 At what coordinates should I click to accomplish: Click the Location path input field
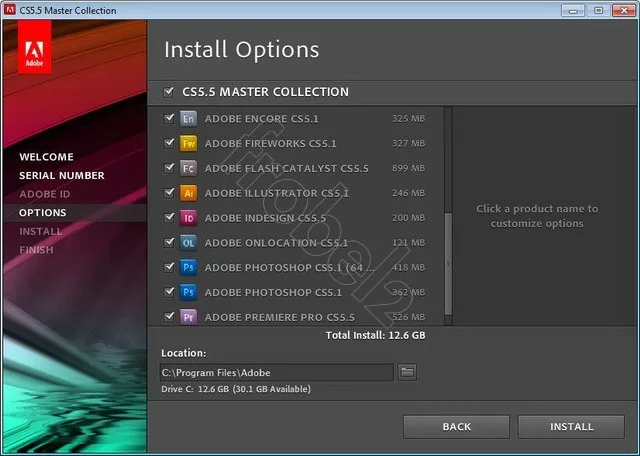(x=277, y=372)
